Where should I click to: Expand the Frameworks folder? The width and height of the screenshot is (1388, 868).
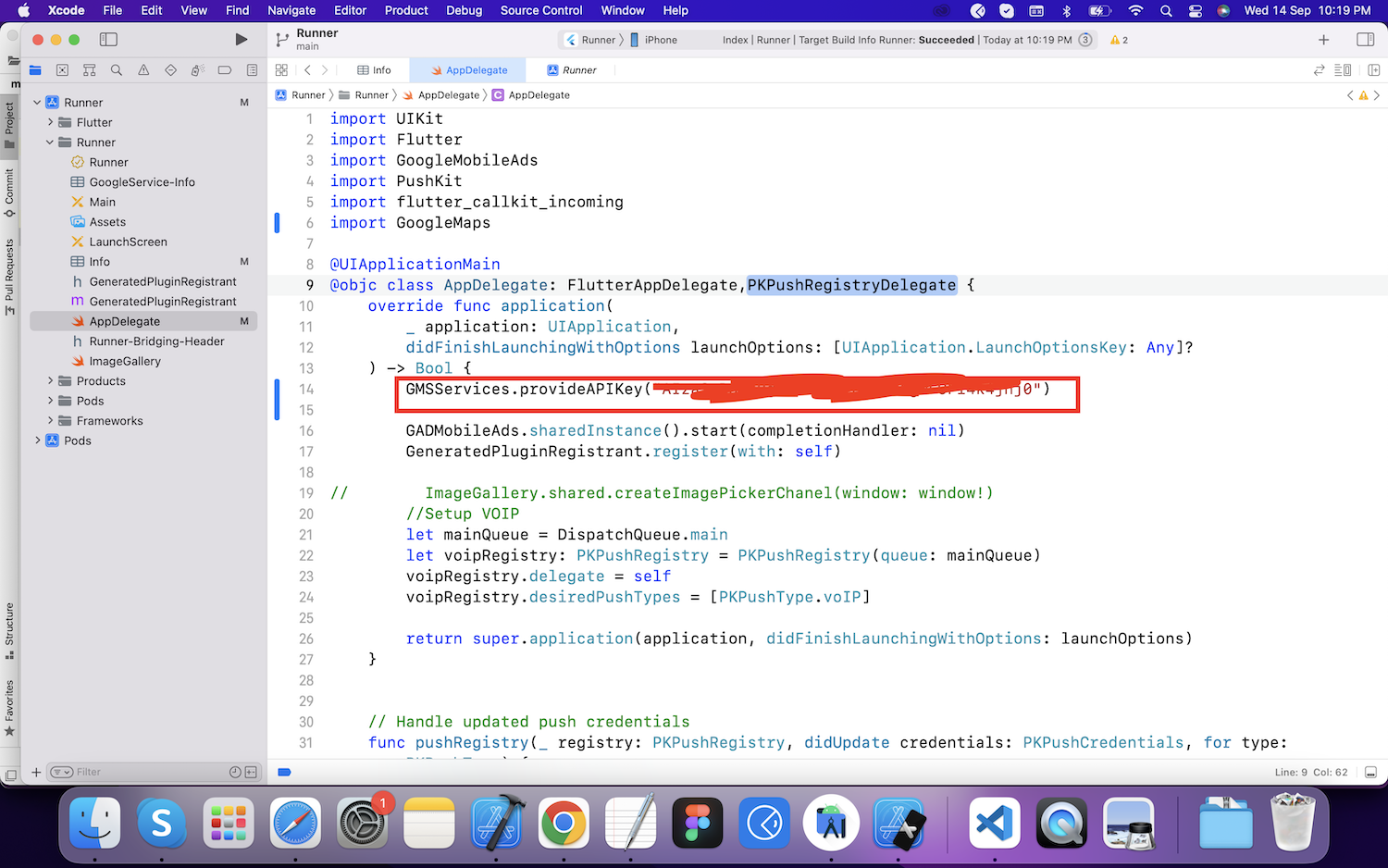tap(50, 421)
